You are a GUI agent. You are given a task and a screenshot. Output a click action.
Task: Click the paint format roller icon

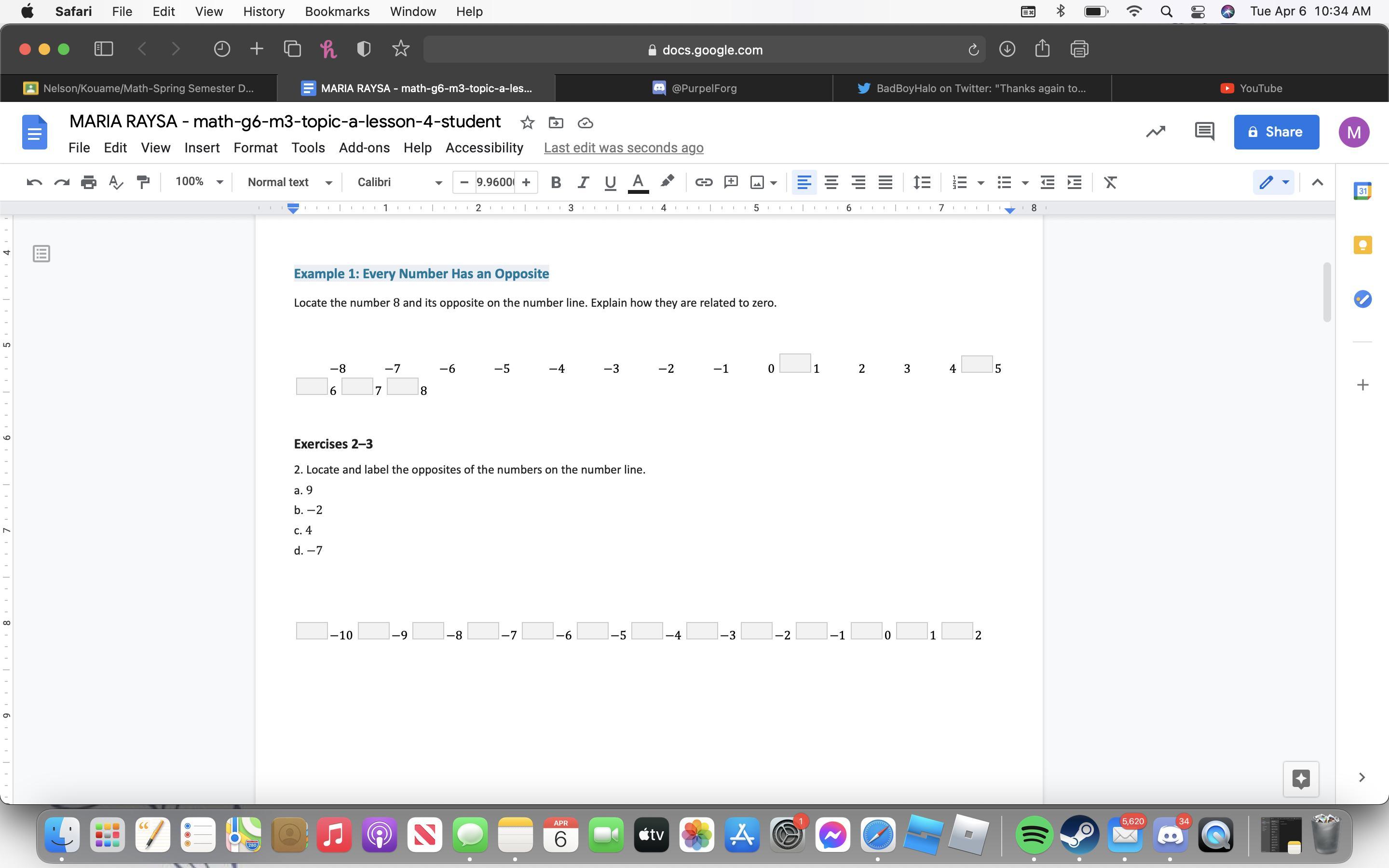(x=143, y=182)
